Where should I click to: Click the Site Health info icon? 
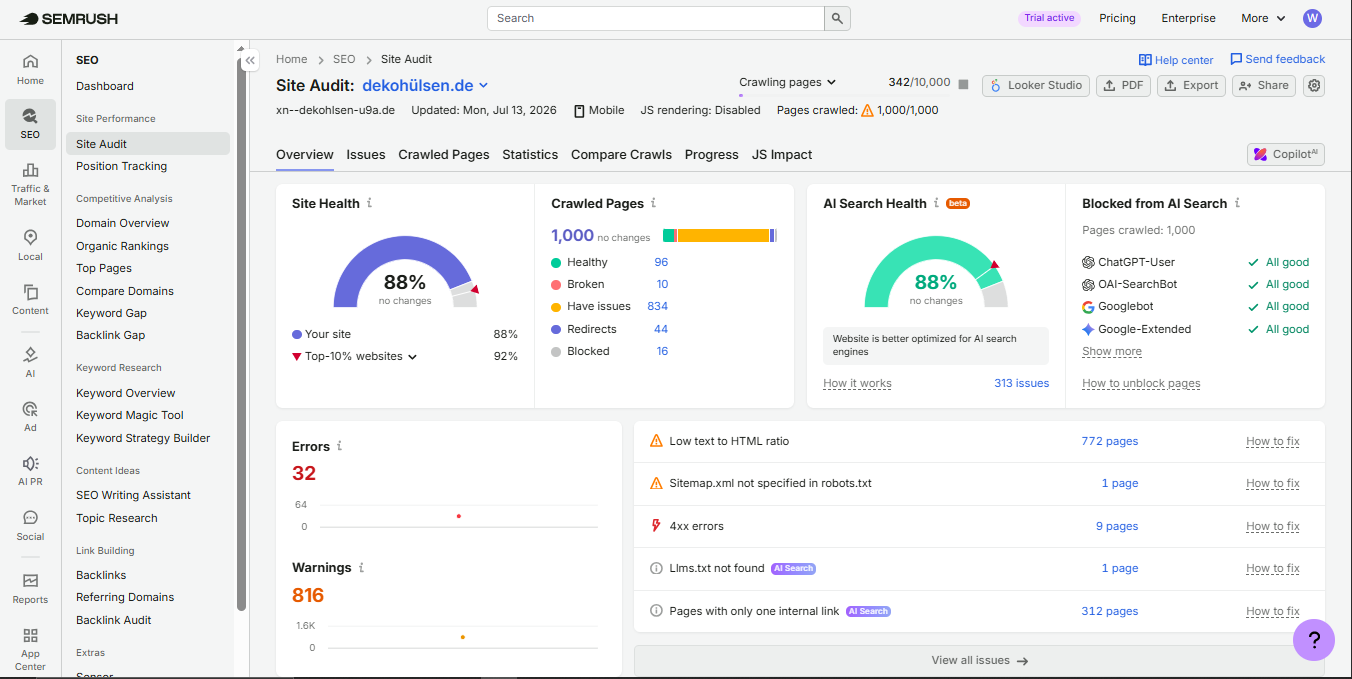coord(369,203)
